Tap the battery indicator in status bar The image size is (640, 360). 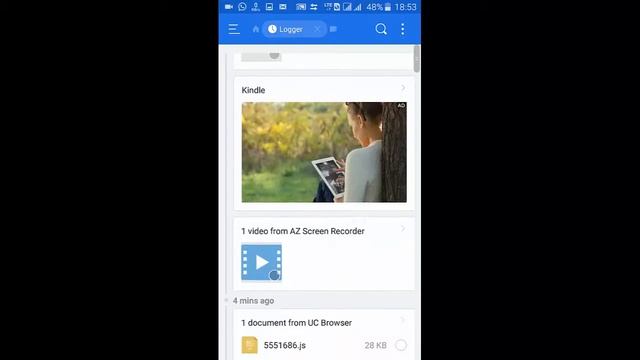[388, 7]
